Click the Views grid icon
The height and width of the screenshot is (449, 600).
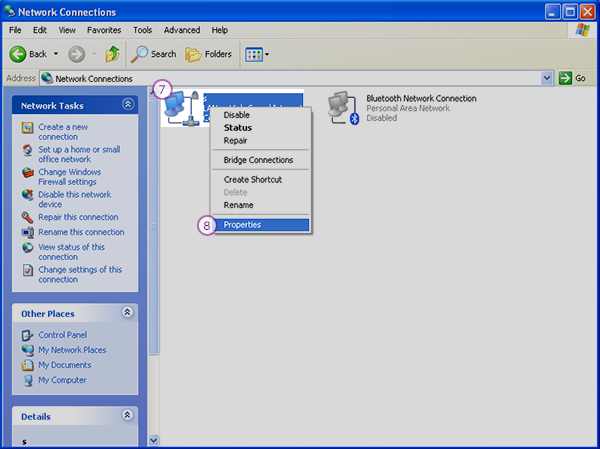[253, 54]
